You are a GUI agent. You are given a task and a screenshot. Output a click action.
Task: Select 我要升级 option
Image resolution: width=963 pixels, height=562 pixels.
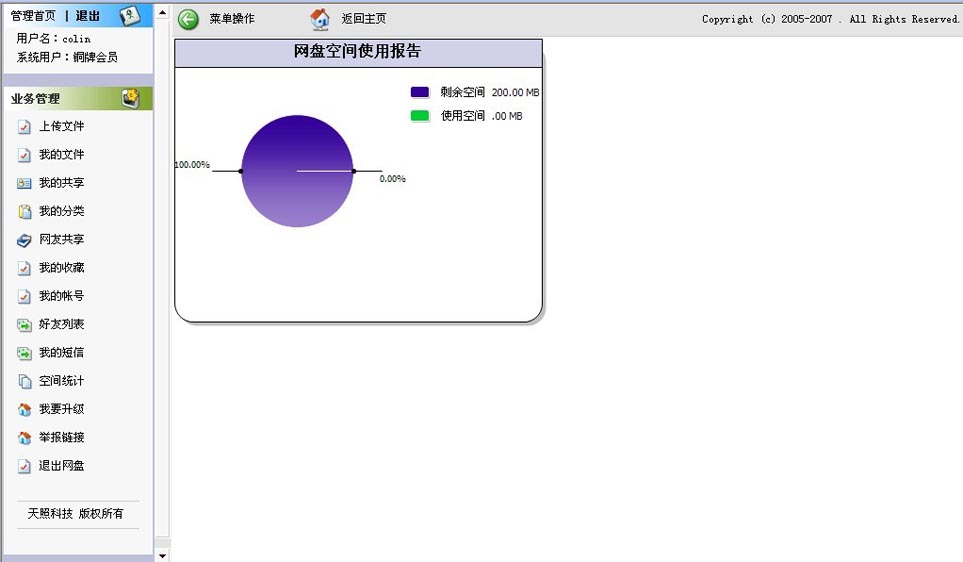(61, 408)
